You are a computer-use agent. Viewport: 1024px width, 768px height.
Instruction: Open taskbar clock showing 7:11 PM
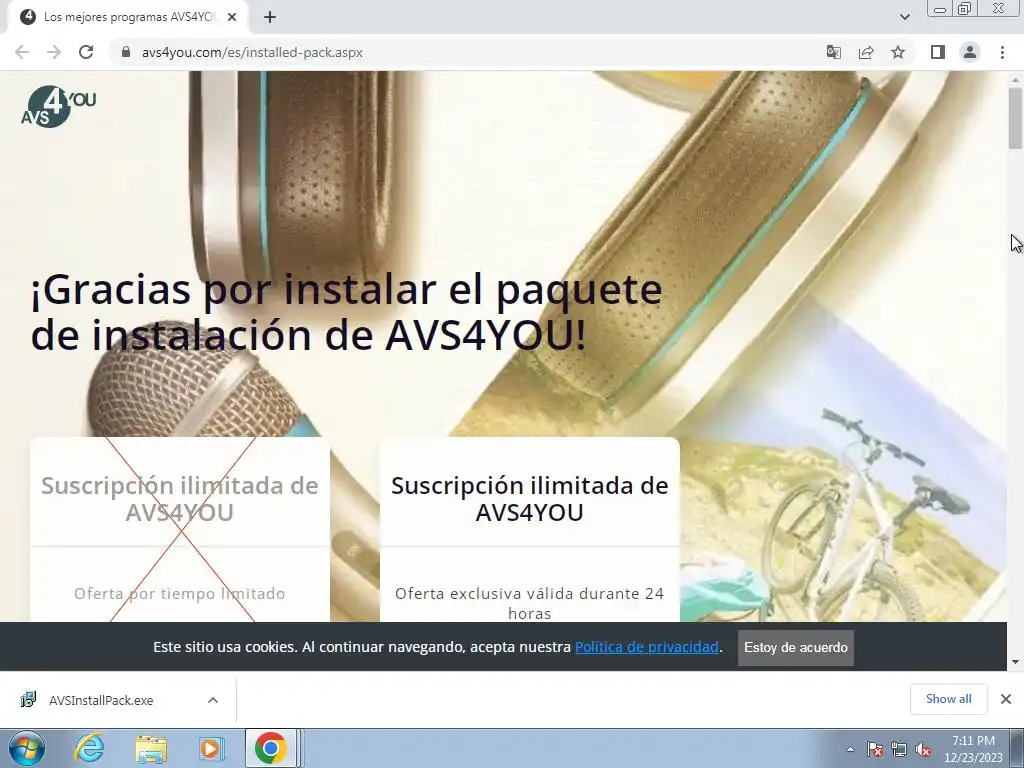[x=973, y=749]
